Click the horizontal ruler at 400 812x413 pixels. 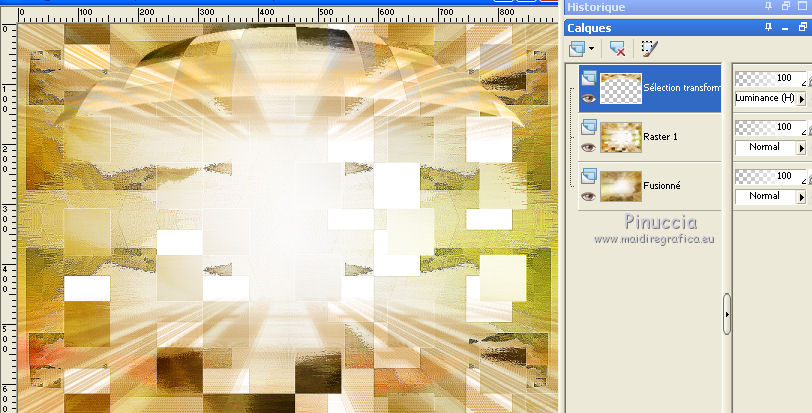[266, 12]
